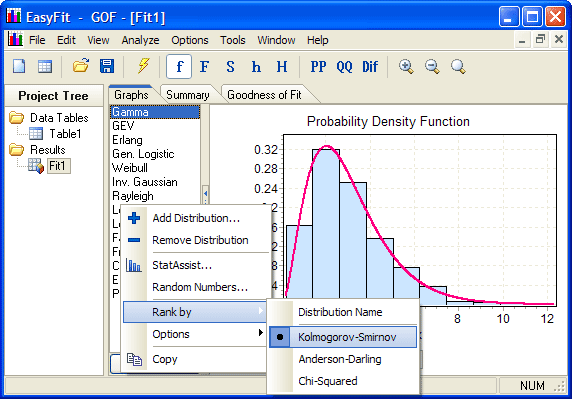Click the New document toolbar icon

click(19, 66)
